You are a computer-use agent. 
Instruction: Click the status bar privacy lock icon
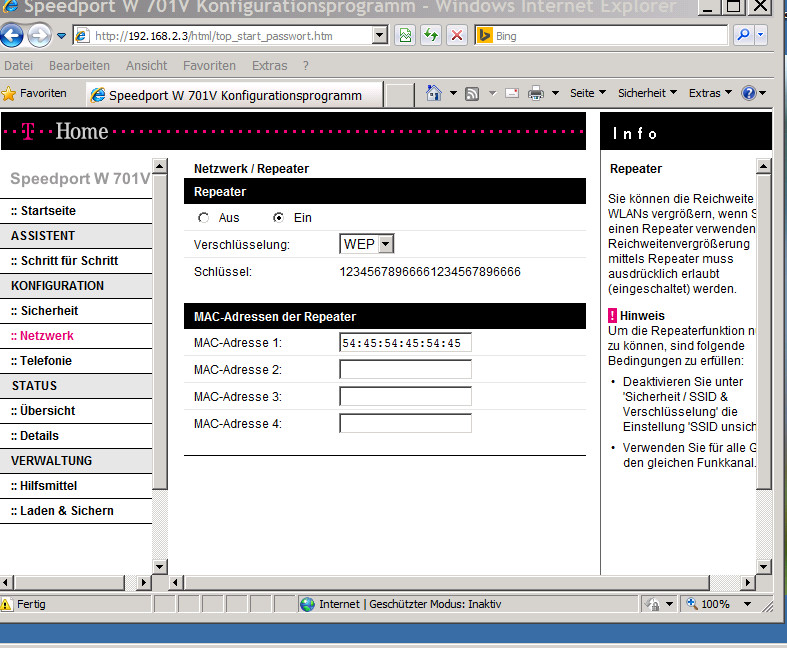click(652, 604)
